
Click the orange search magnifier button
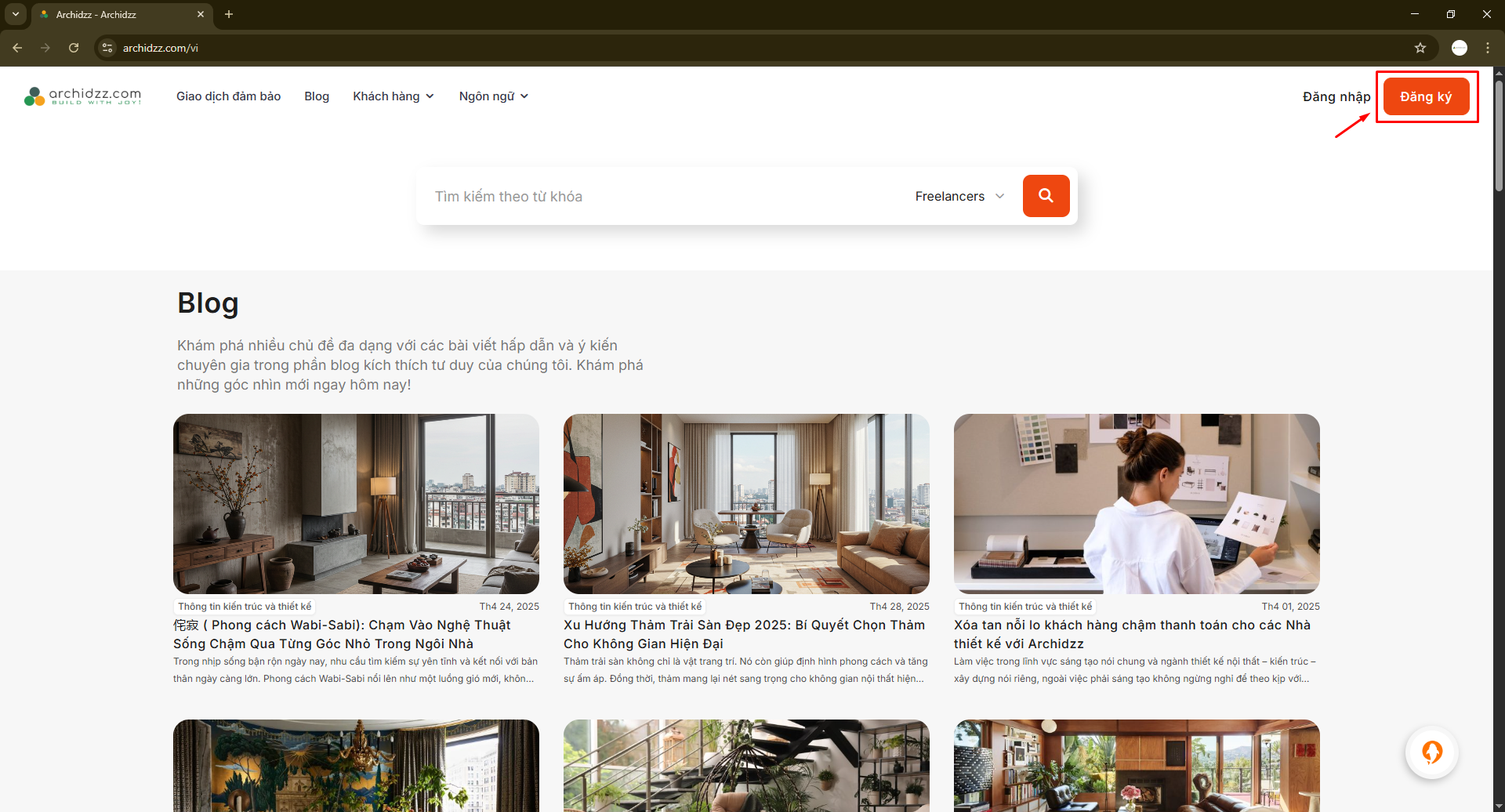coord(1046,196)
